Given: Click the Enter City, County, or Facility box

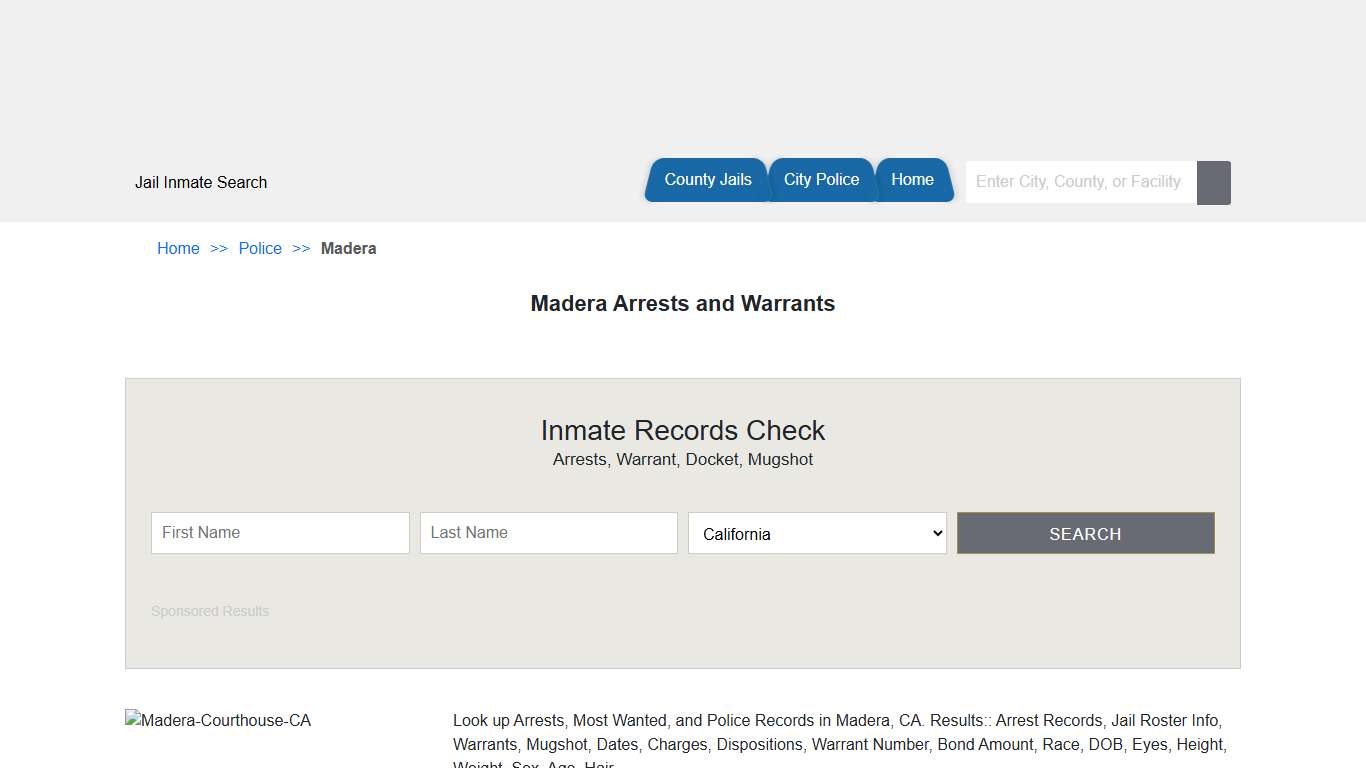Looking at the screenshot, I should 1078,181.
